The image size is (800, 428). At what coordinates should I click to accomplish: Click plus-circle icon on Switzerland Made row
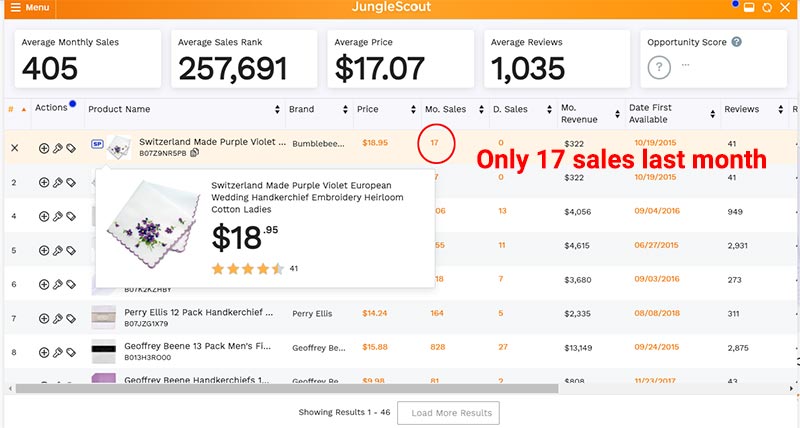coord(44,148)
